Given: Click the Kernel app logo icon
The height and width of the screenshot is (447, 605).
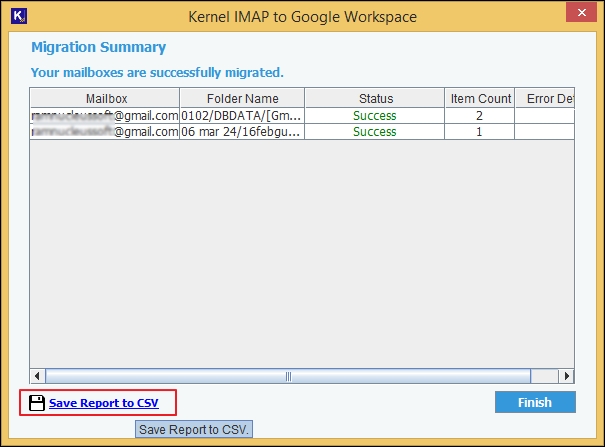Looking at the screenshot, I should [x=19, y=16].
